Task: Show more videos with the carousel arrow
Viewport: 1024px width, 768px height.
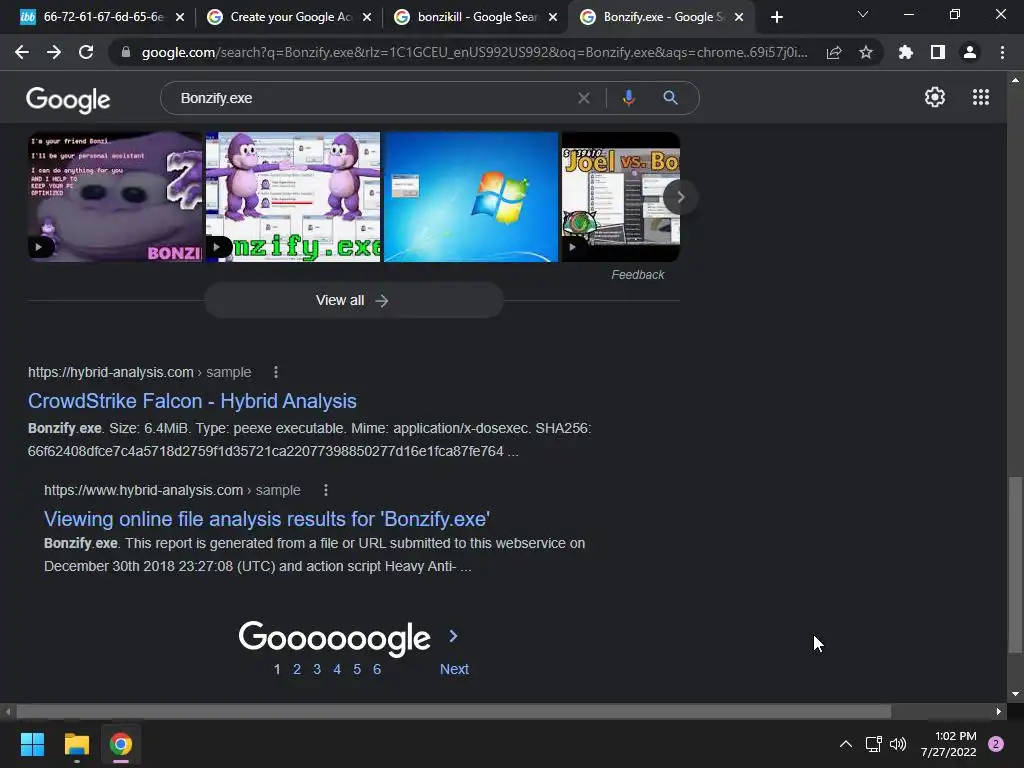Action: tap(680, 197)
